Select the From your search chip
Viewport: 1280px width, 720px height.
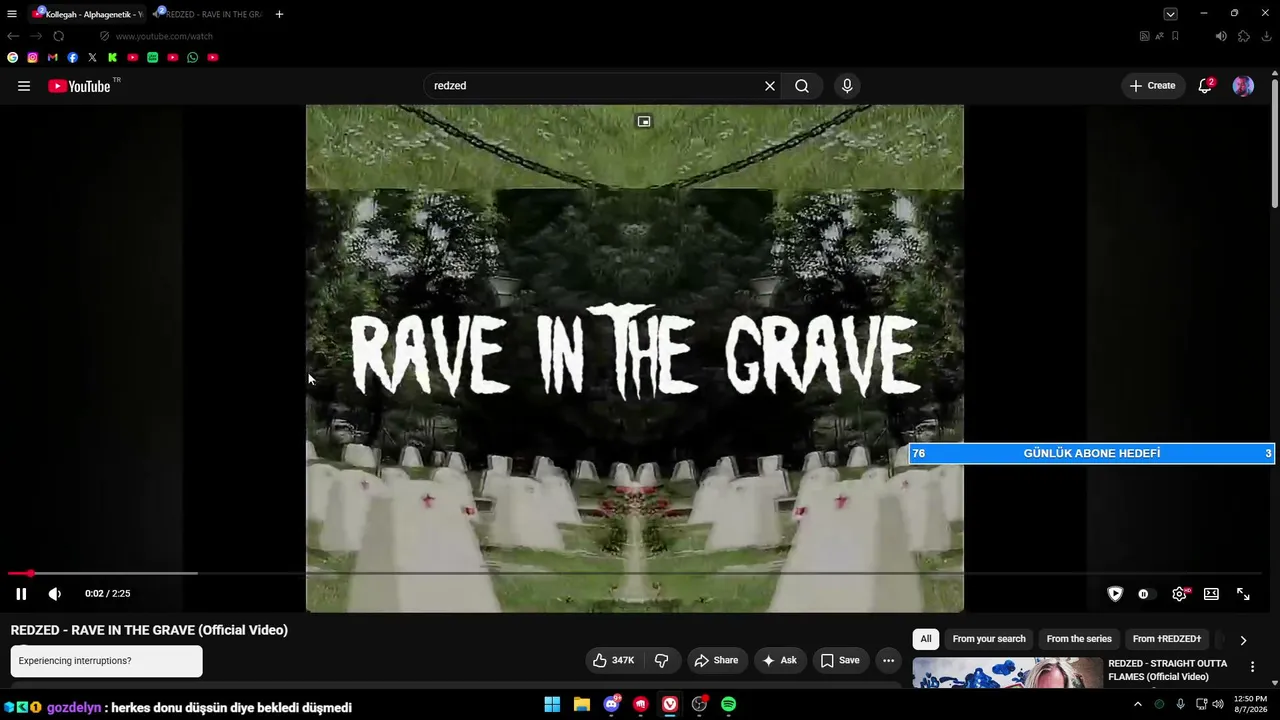click(989, 639)
